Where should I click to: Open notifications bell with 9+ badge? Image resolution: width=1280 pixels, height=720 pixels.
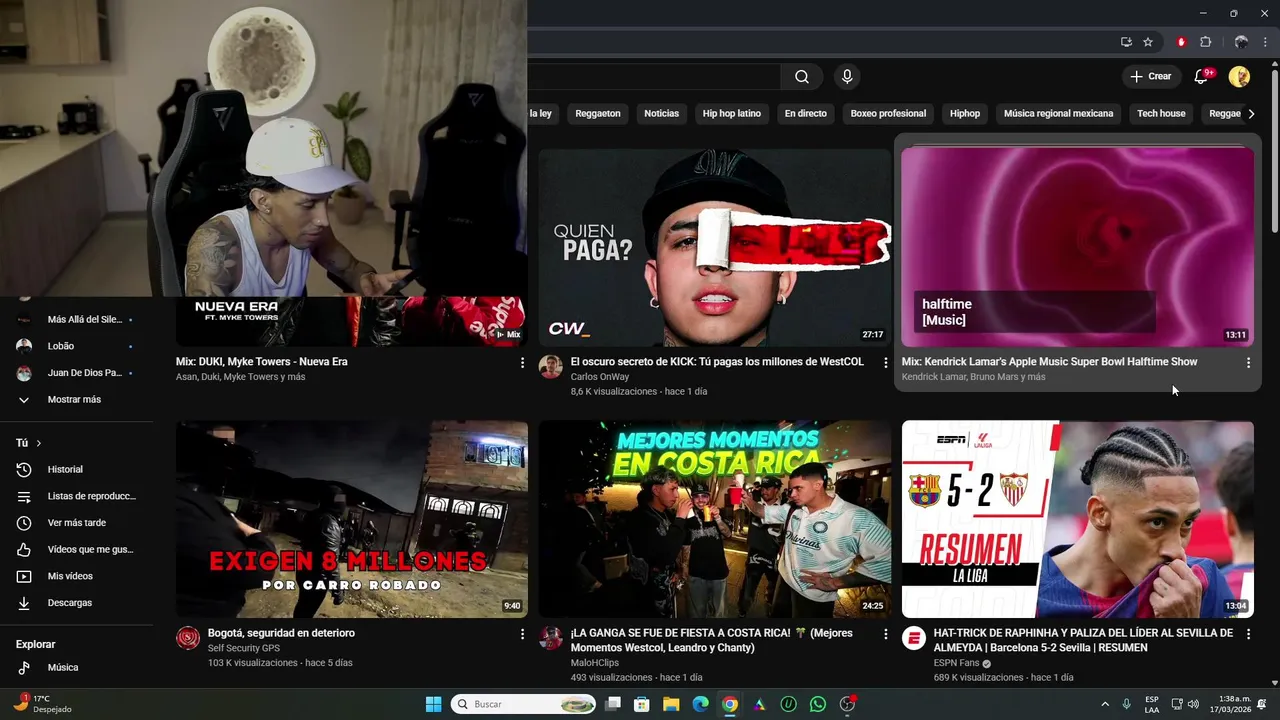[1202, 77]
